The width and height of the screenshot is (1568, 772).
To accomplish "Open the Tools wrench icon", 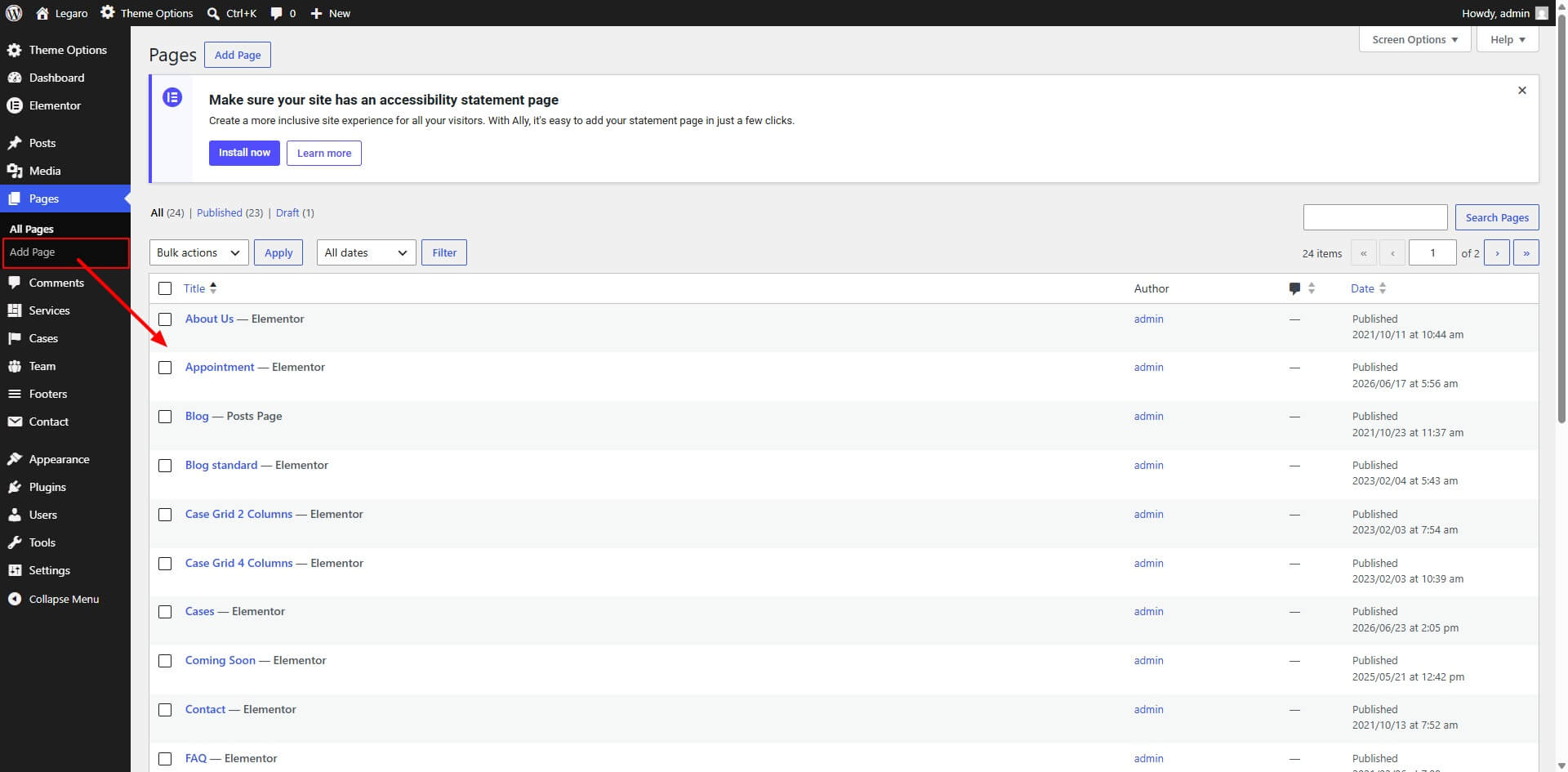I will pyautogui.click(x=14, y=542).
